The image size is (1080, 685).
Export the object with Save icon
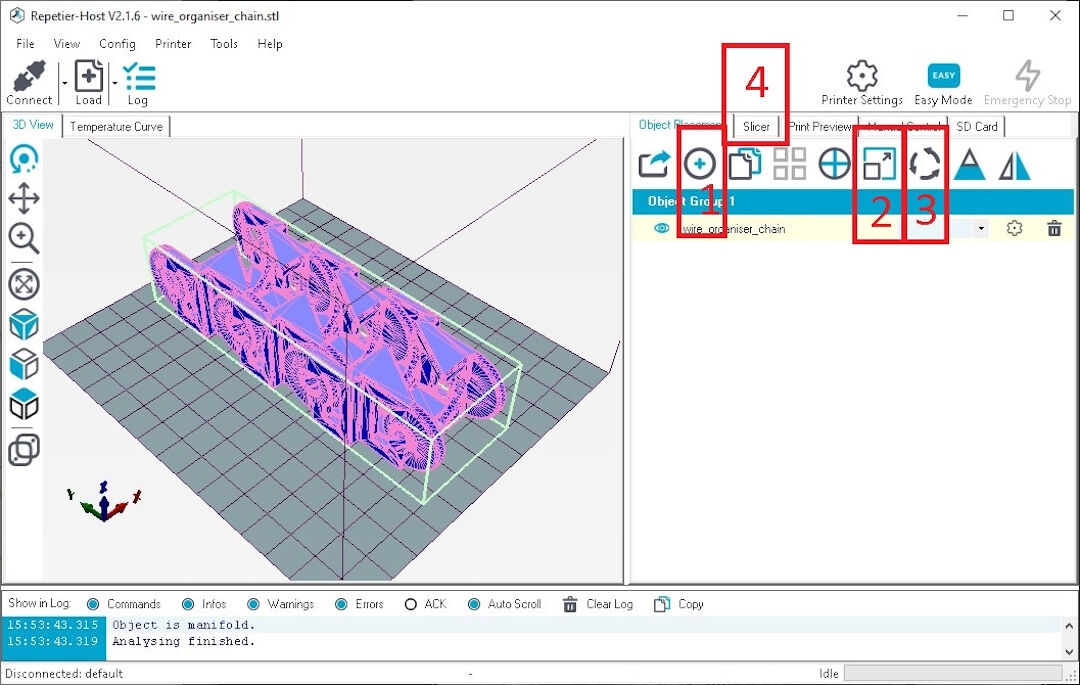point(654,165)
